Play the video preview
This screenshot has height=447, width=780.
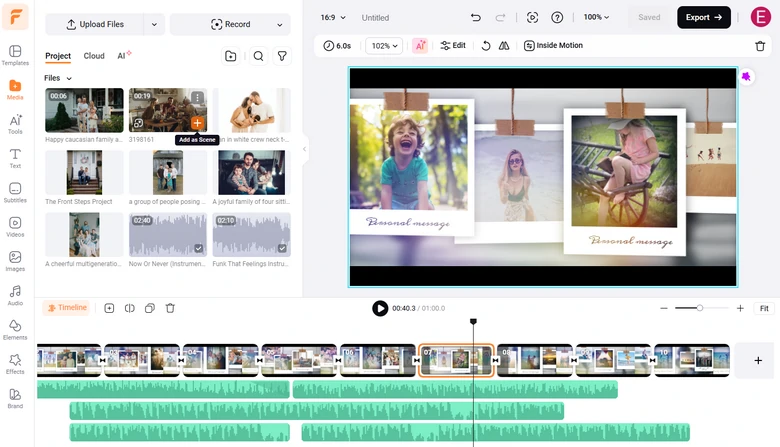pyautogui.click(x=380, y=308)
